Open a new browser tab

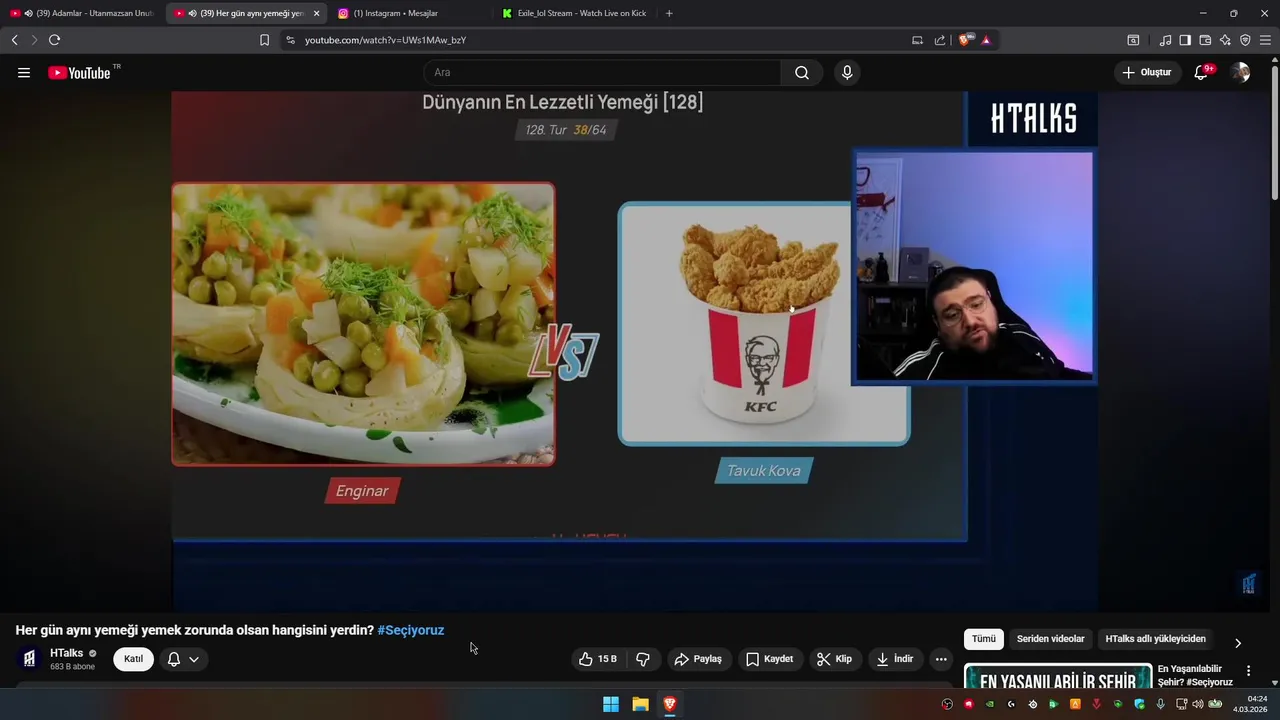click(x=669, y=13)
